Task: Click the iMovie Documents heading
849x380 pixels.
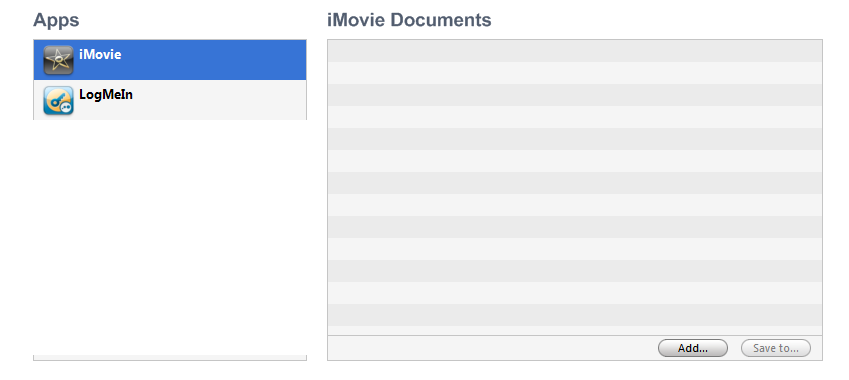Action: pyautogui.click(x=409, y=20)
